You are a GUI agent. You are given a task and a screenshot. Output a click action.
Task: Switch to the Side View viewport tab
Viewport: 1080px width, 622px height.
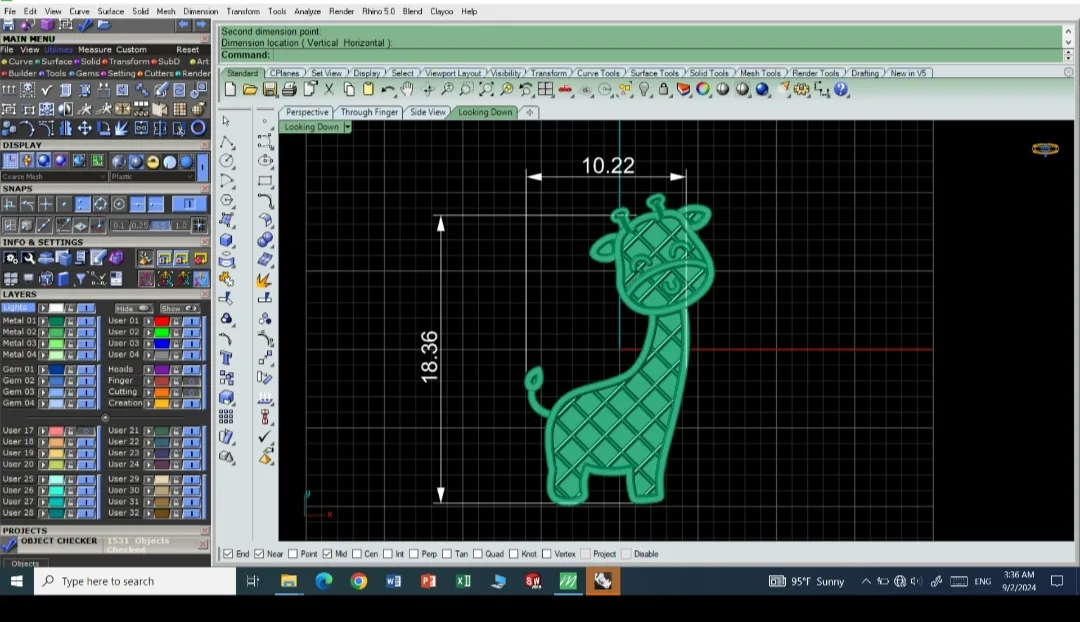pos(428,112)
